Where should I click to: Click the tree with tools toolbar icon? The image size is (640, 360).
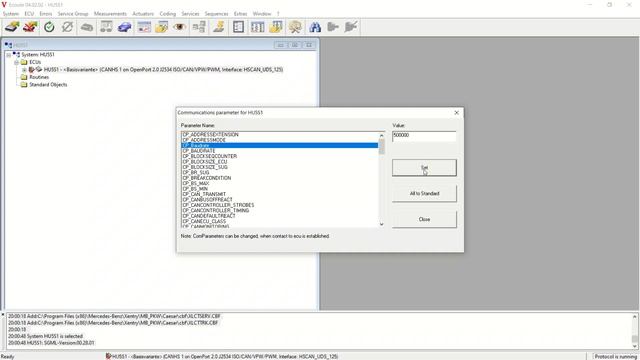[x=295, y=27]
